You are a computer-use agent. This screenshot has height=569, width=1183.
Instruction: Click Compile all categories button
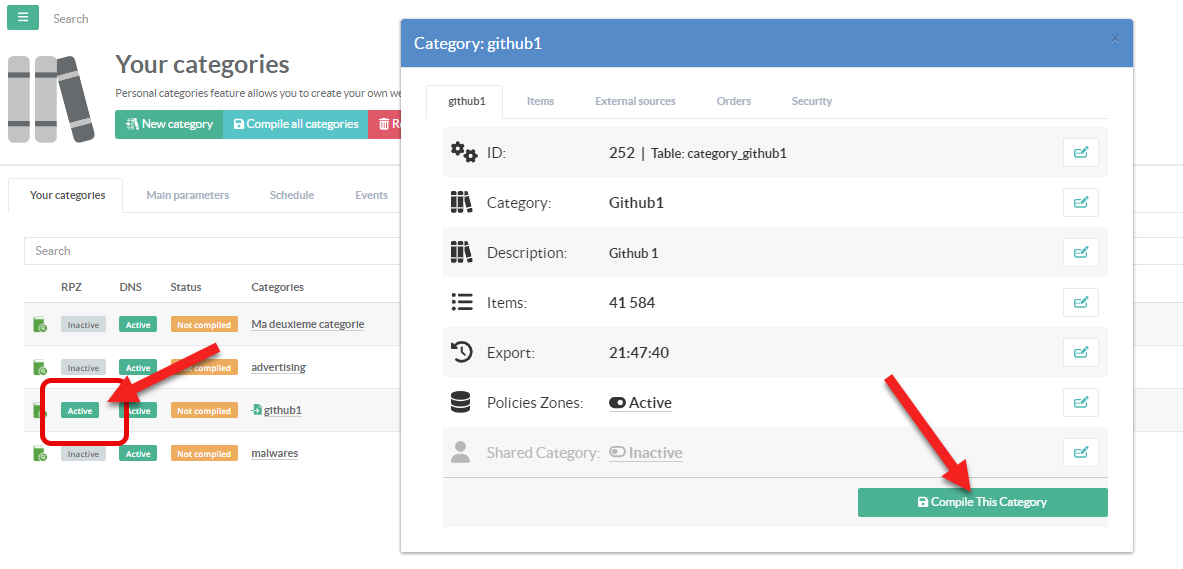pos(295,124)
